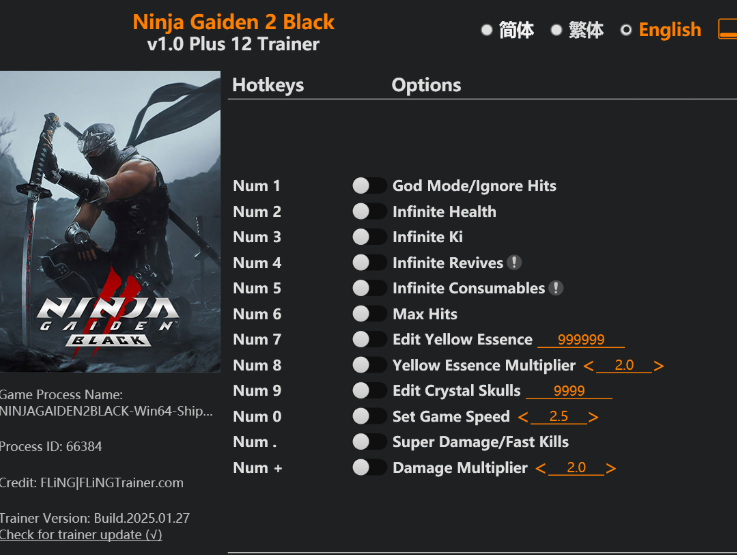Decrease the Set Game Speed value

[x=522, y=417]
